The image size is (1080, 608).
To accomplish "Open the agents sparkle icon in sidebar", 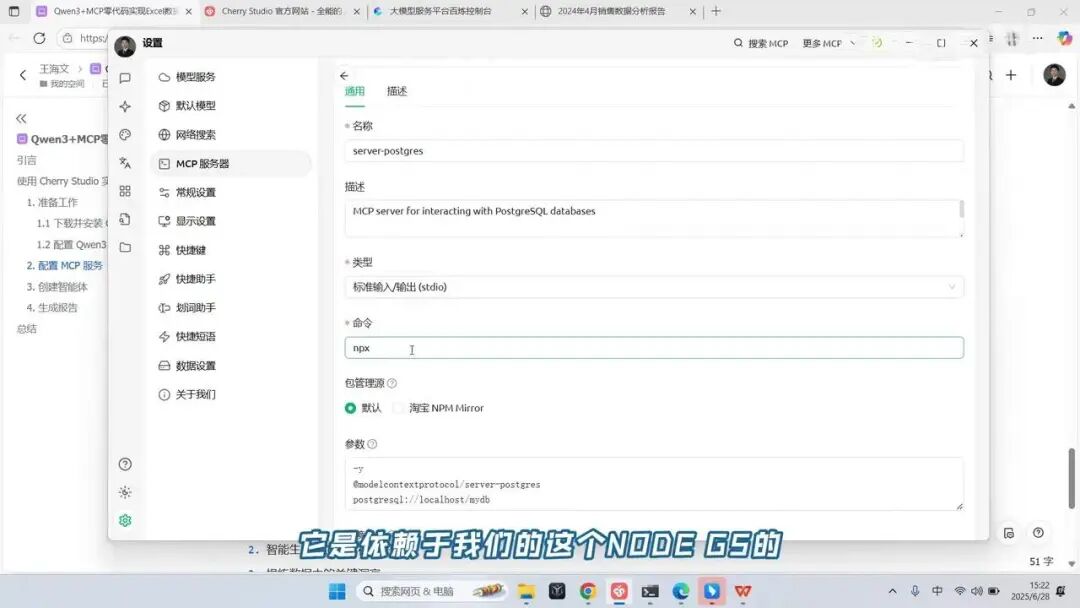I will (125, 106).
